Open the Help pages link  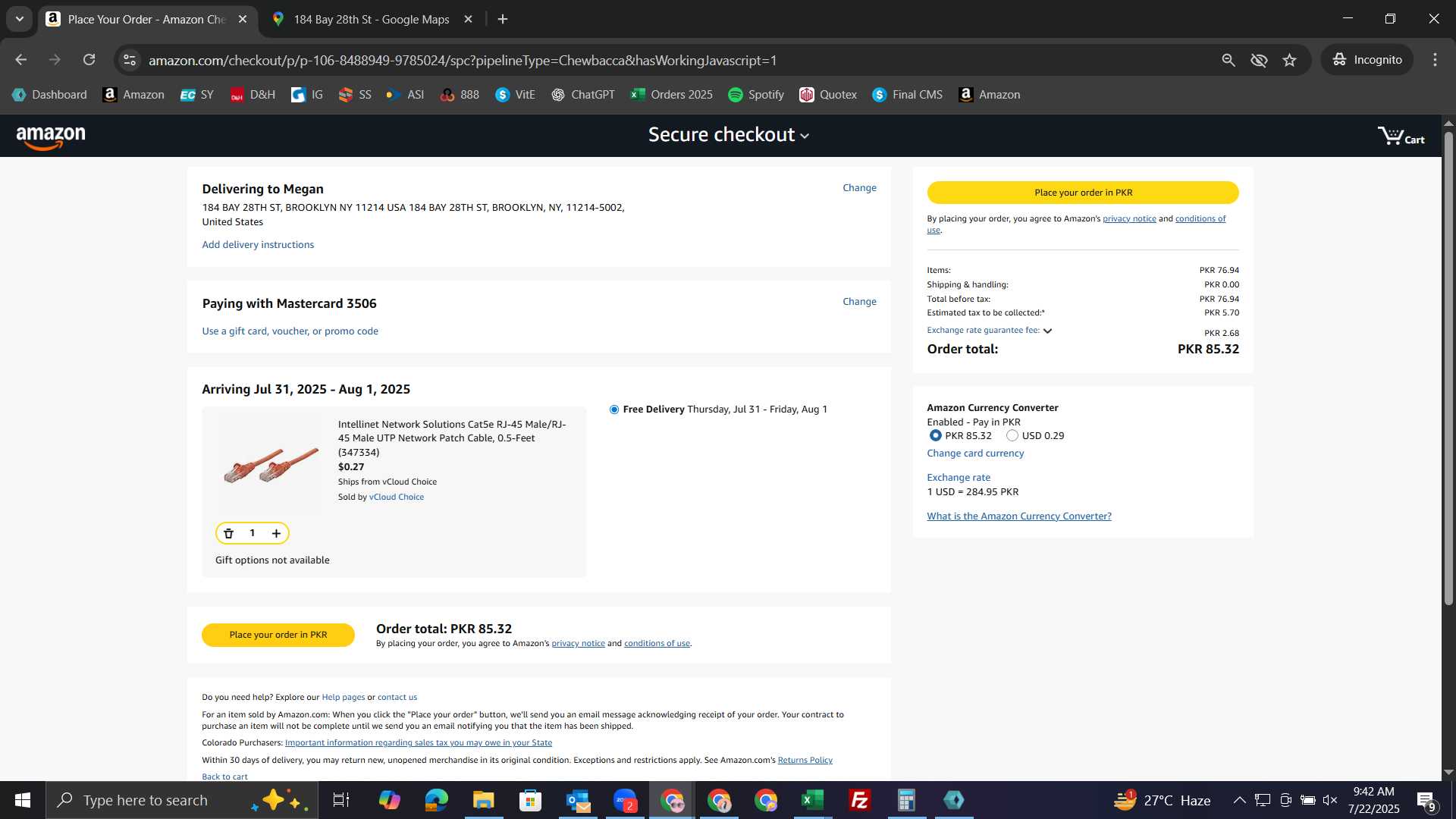tap(343, 698)
